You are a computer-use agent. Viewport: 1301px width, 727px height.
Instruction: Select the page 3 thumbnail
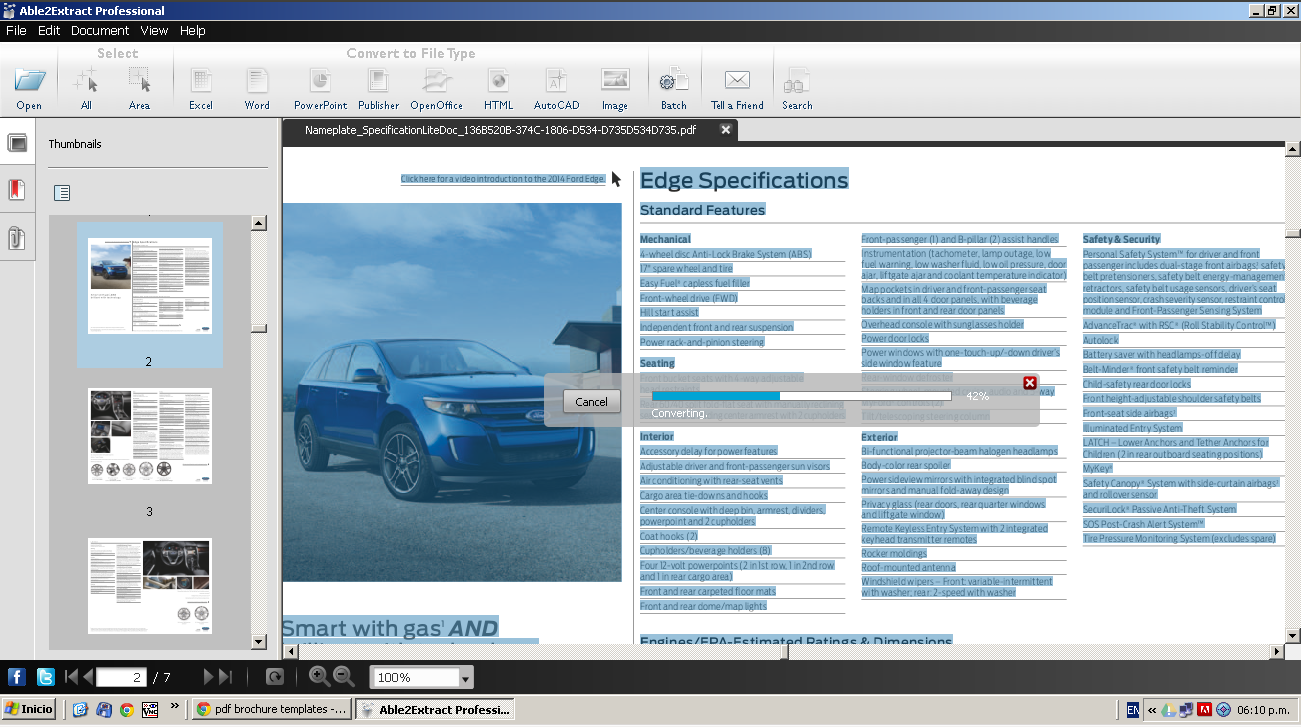150,437
